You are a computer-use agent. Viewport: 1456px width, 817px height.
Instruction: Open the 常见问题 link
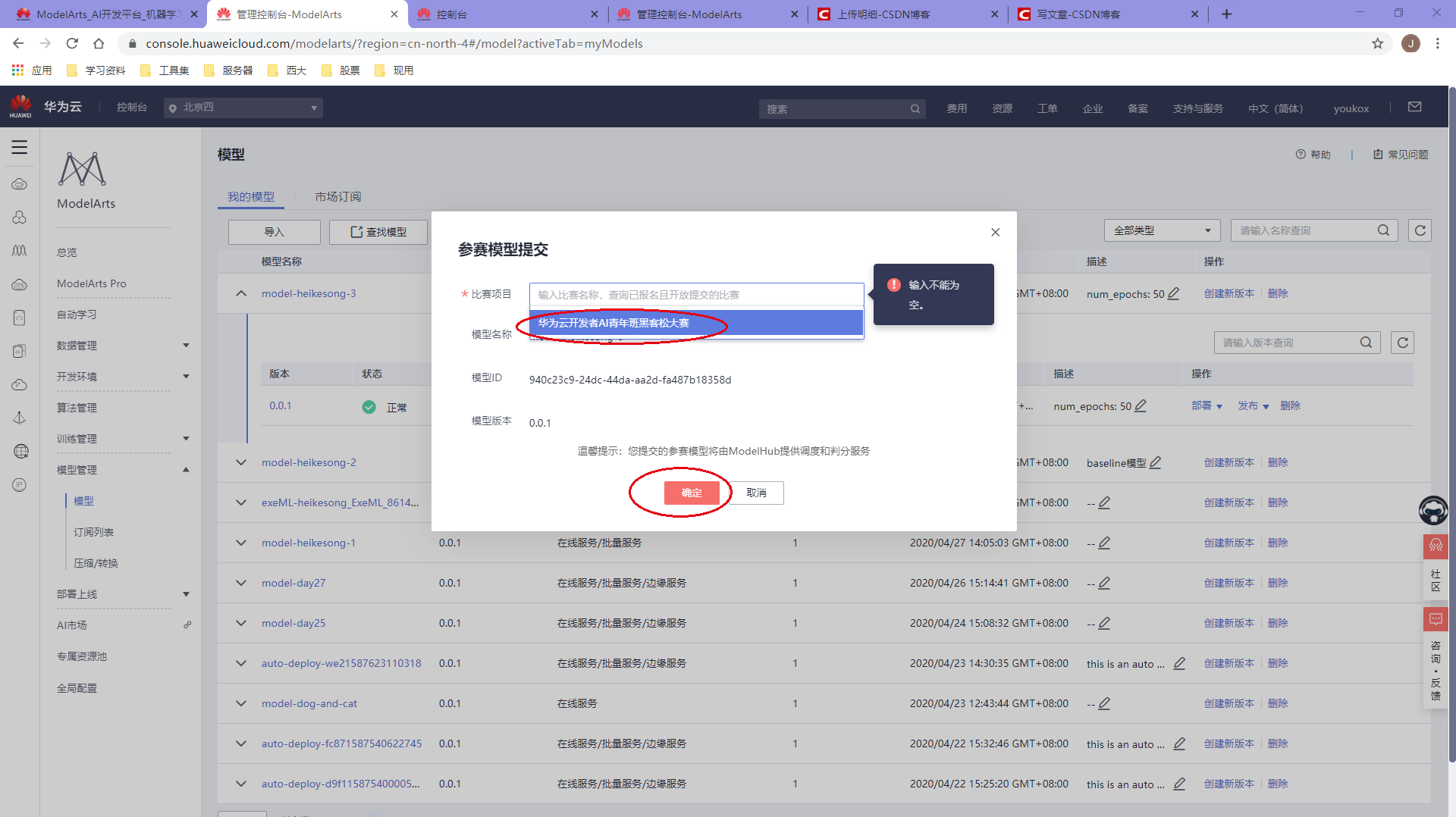[x=1401, y=155]
